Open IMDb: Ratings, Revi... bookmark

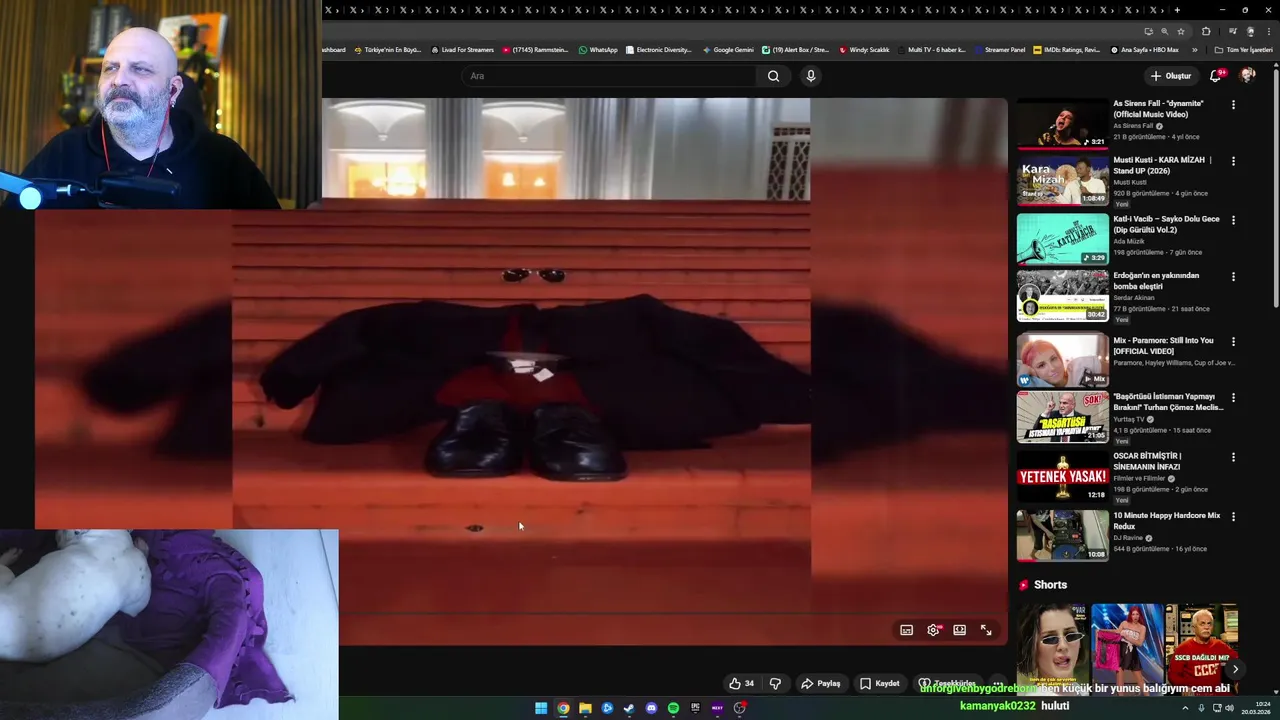click(1066, 49)
